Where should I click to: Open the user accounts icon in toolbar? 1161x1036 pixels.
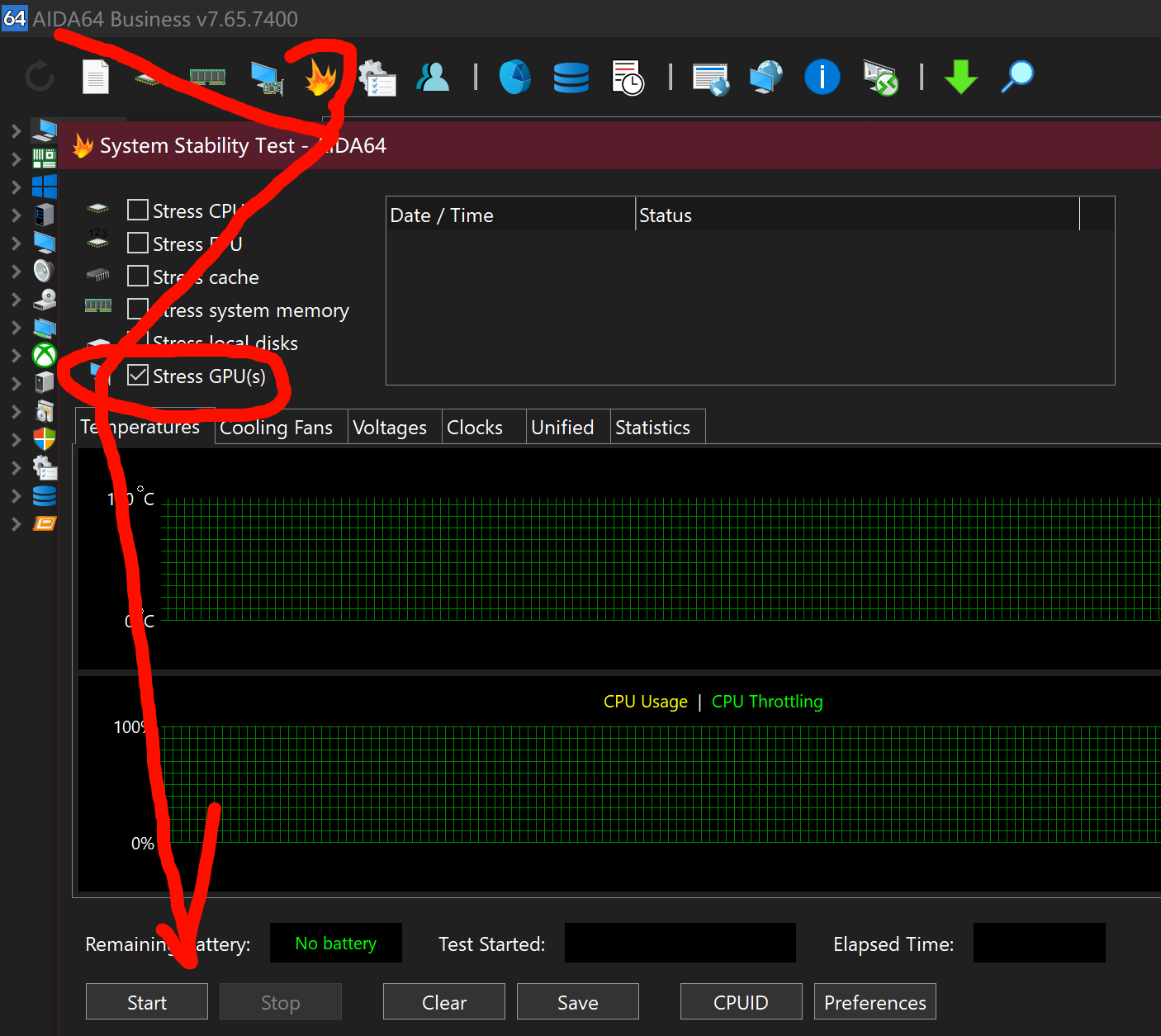[433, 78]
